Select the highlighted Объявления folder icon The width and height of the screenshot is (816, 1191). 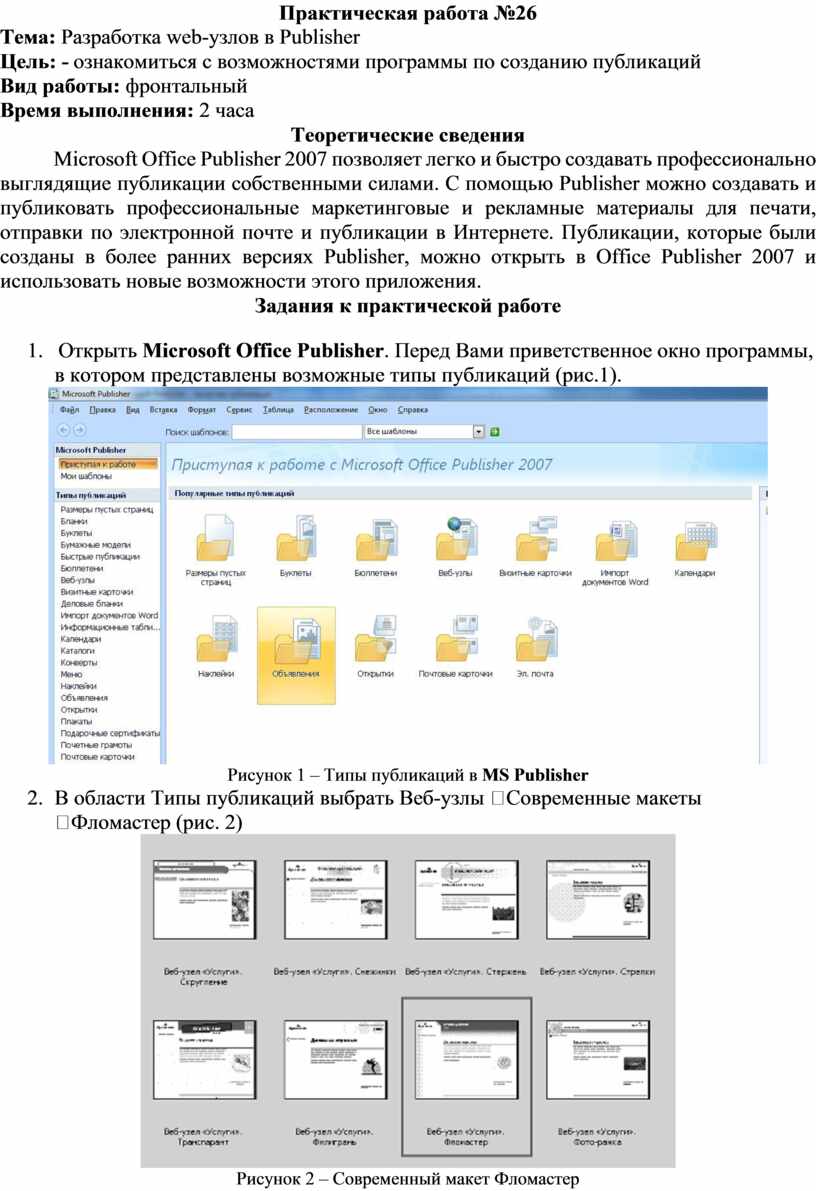[x=296, y=655]
